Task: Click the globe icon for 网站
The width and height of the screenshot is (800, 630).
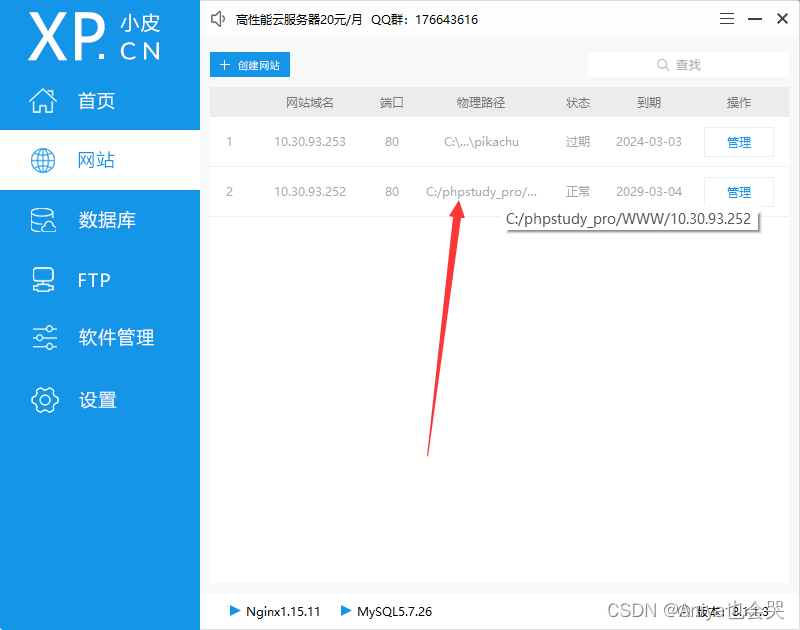Action: click(x=43, y=160)
